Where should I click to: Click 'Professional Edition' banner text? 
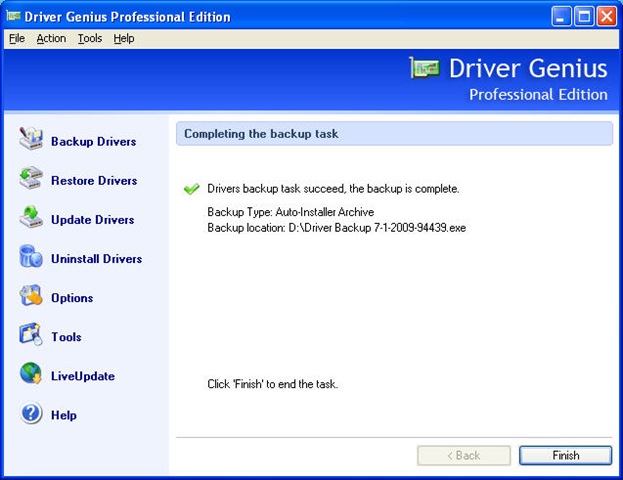point(538,95)
